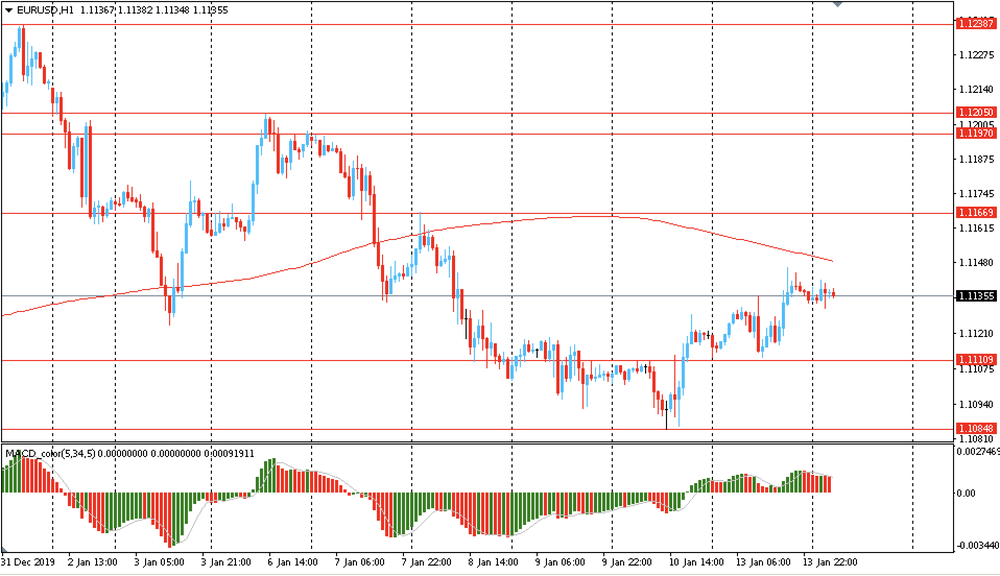
Task: Click the small scroll marker at bottom-left corner
Action: [x=4, y=553]
